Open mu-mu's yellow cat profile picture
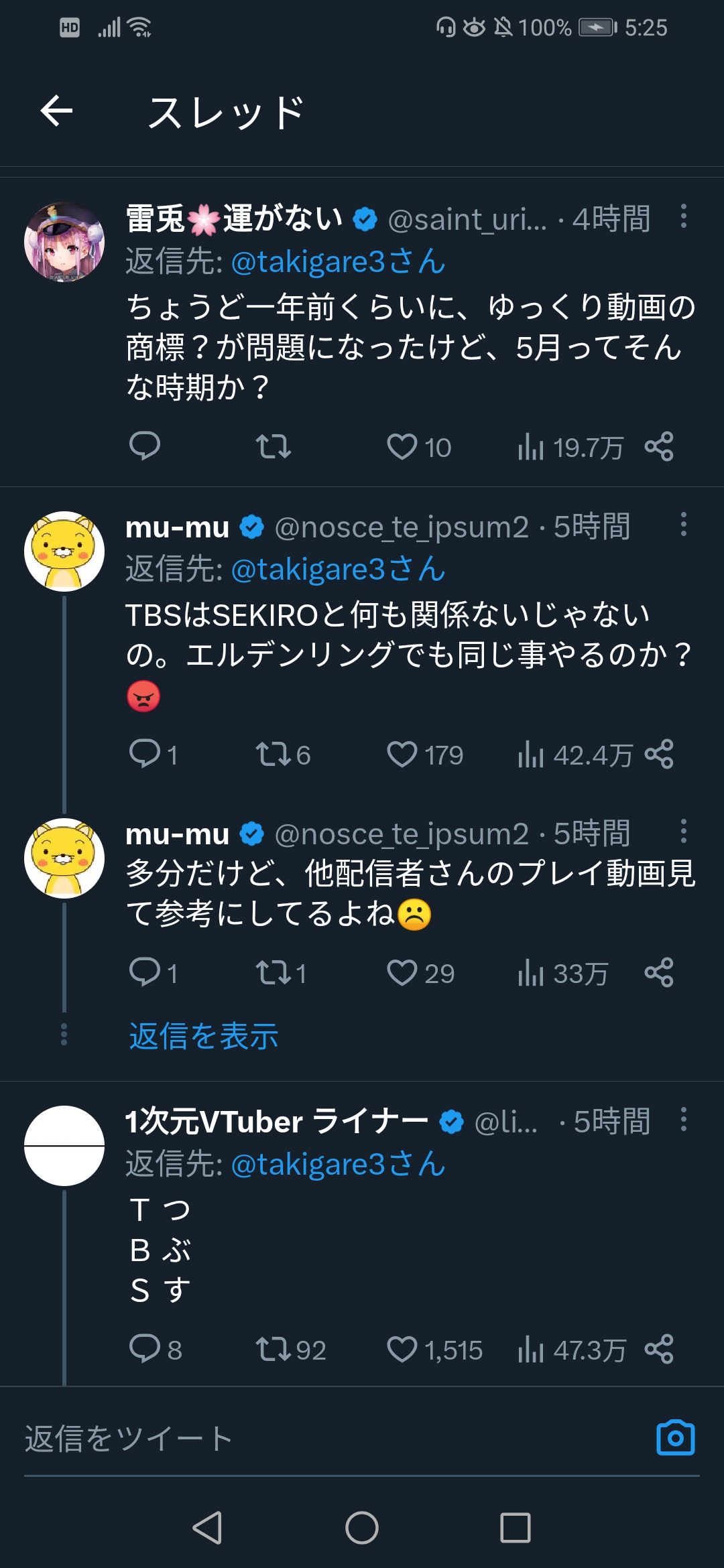The height and width of the screenshot is (1568, 724). click(x=64, y=551)
